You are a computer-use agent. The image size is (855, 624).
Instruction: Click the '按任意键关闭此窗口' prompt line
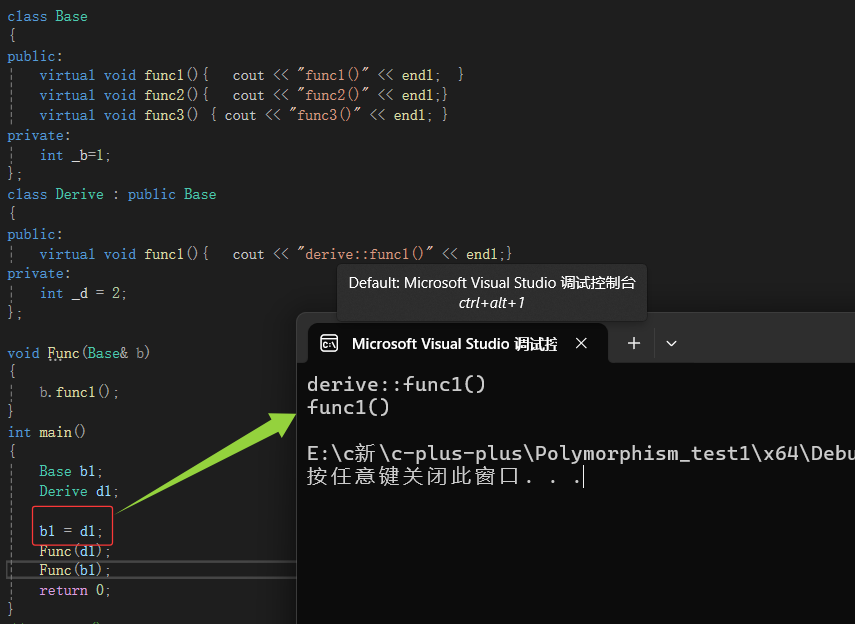click(444, 476)
